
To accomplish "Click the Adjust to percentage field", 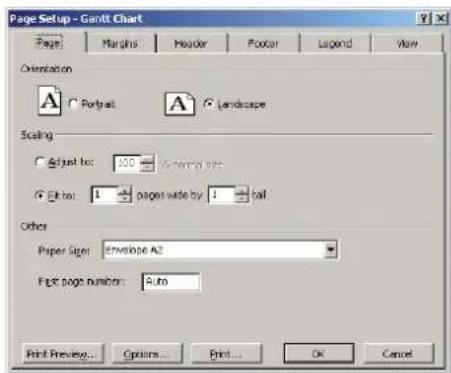I will (127, 163).
